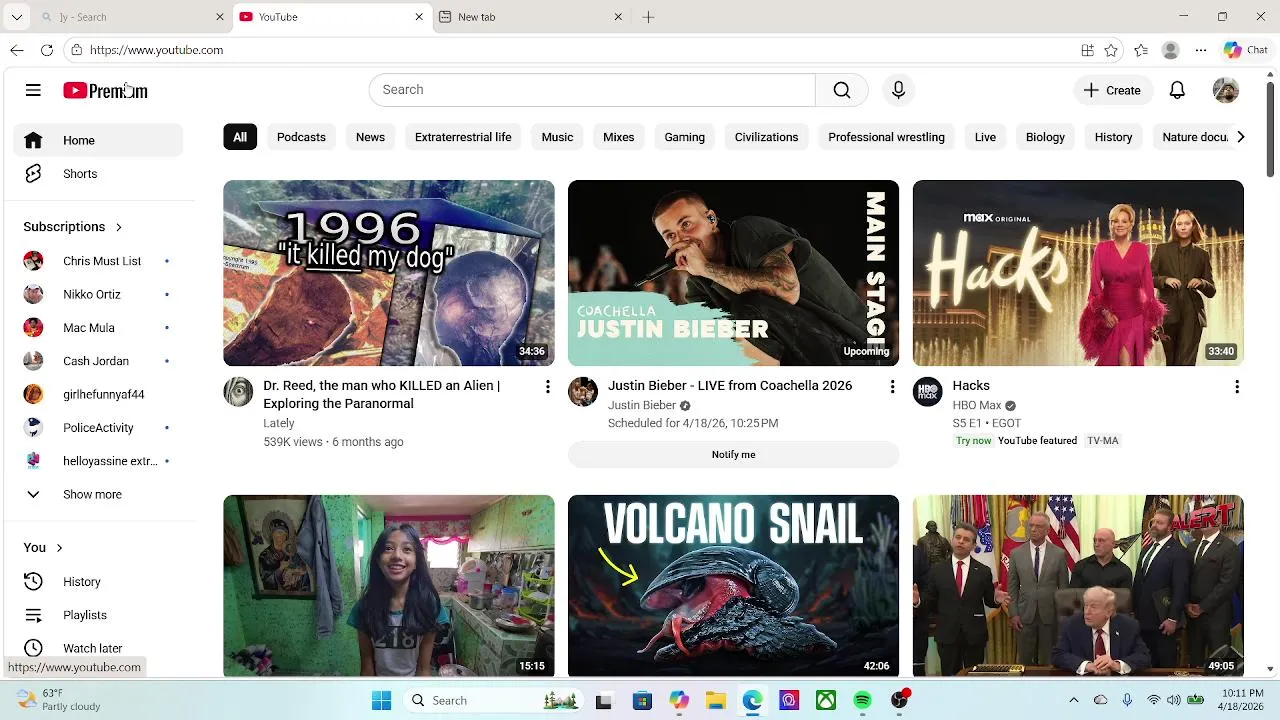
Task: Click the Create button
Action: coord(1112,90)
